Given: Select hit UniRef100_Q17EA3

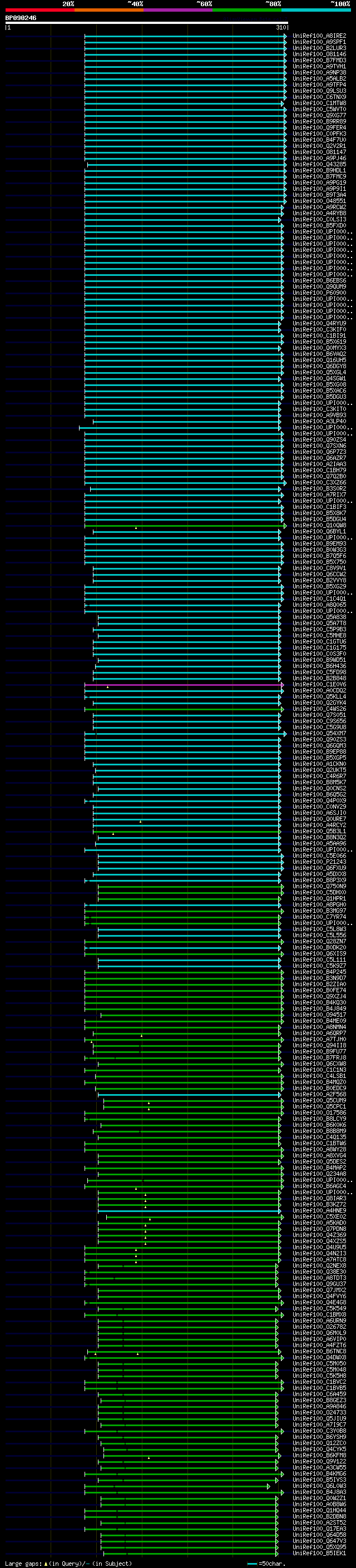Looking at the screenshot, I should (x=319, y=1530).
